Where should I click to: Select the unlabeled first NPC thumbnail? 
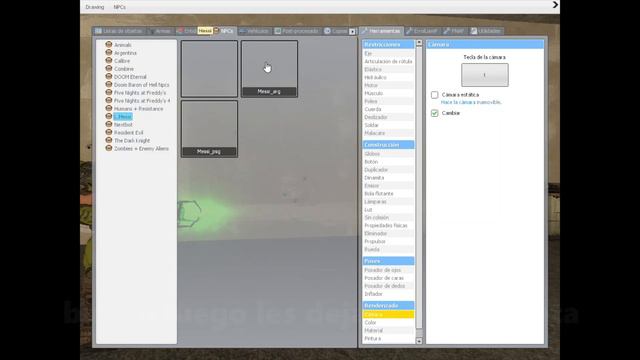tap(209, 69)
